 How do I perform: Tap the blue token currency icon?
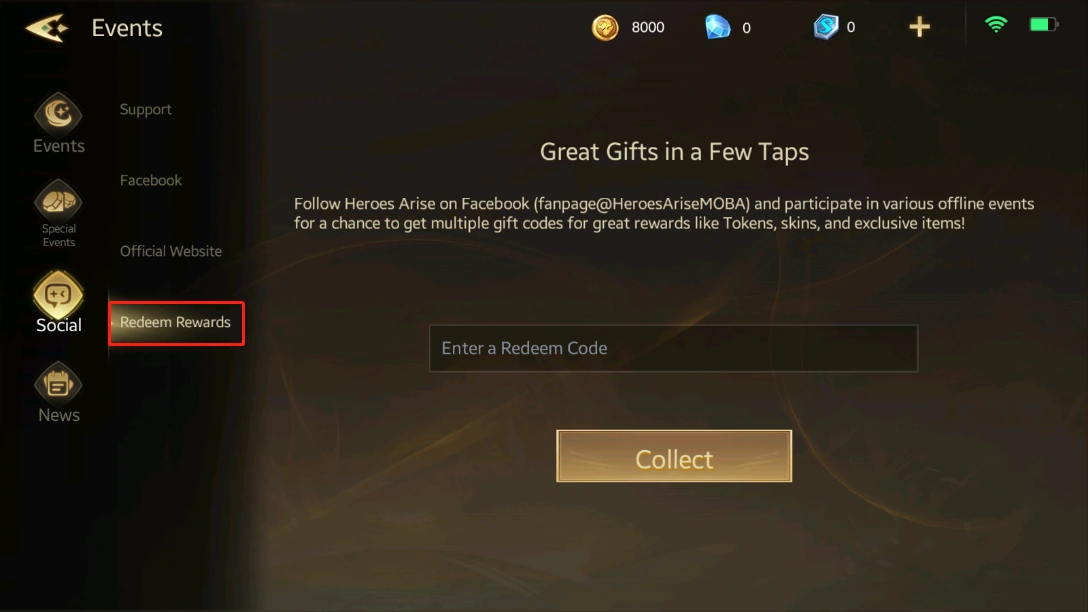826,27
